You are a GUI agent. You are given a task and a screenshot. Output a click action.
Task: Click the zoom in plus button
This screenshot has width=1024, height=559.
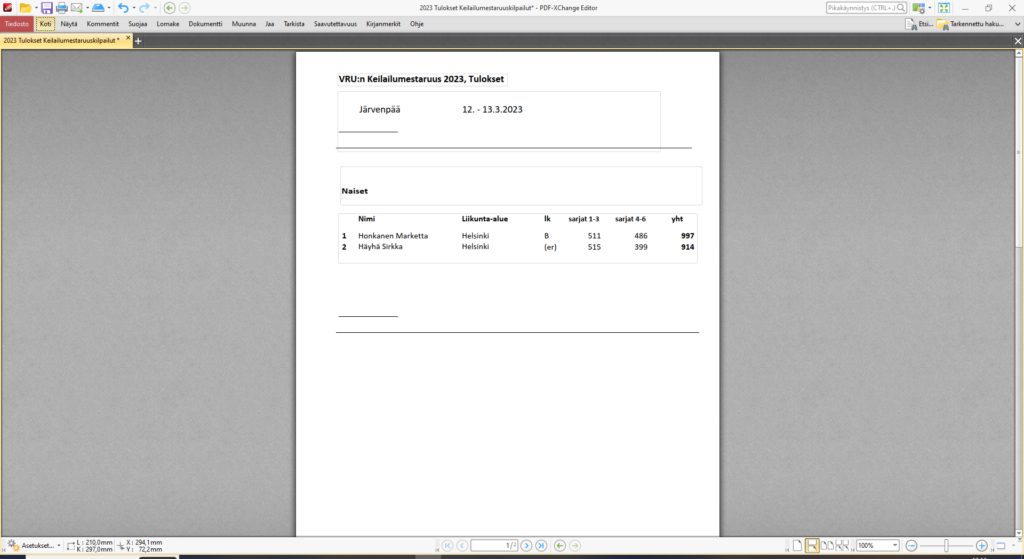pos(982,545)
